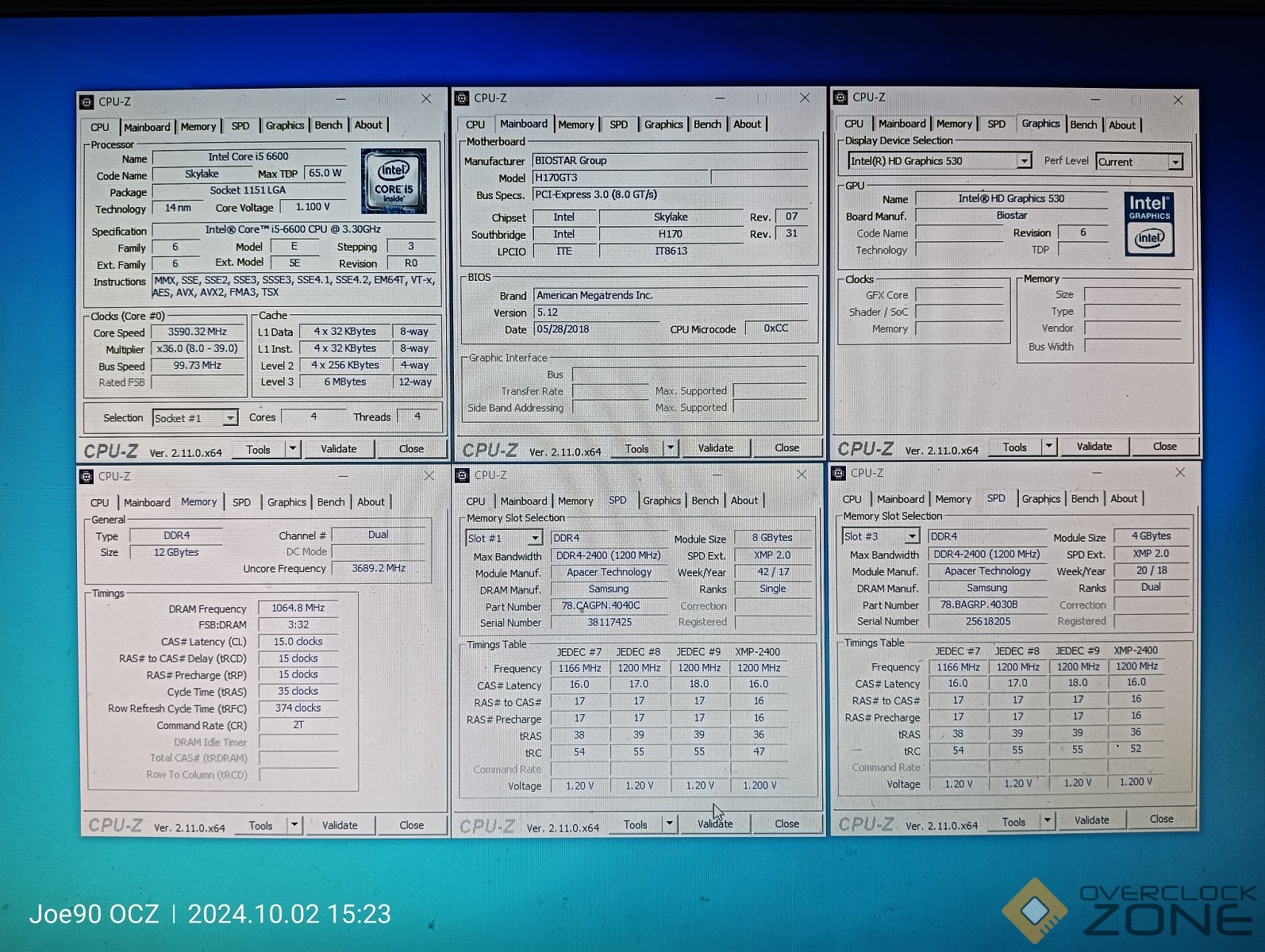
Task: Open the Tools arrow in the Slot #1 window
Action: point(670,824)
